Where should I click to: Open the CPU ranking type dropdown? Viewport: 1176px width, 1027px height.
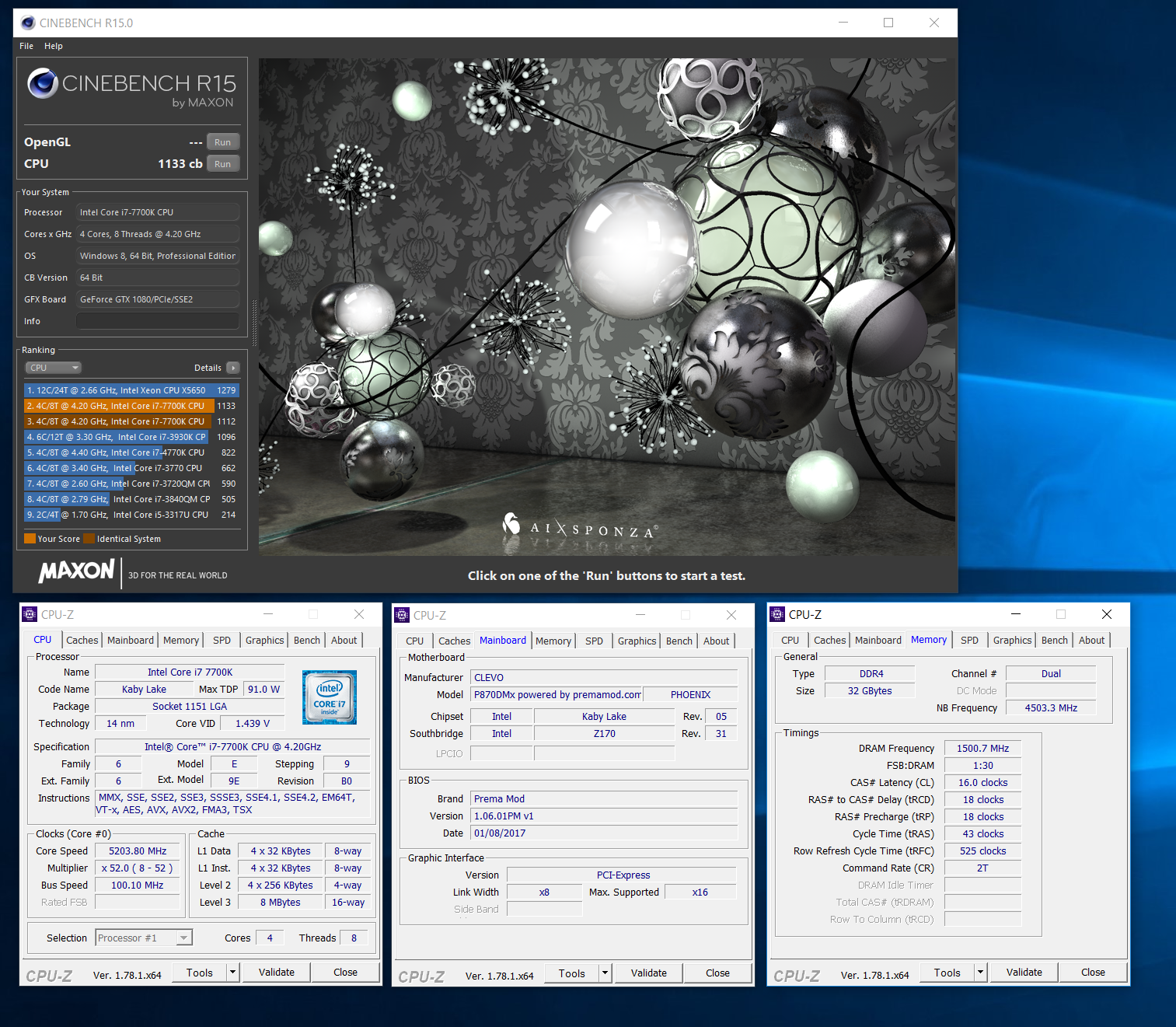tap(54, 368)
